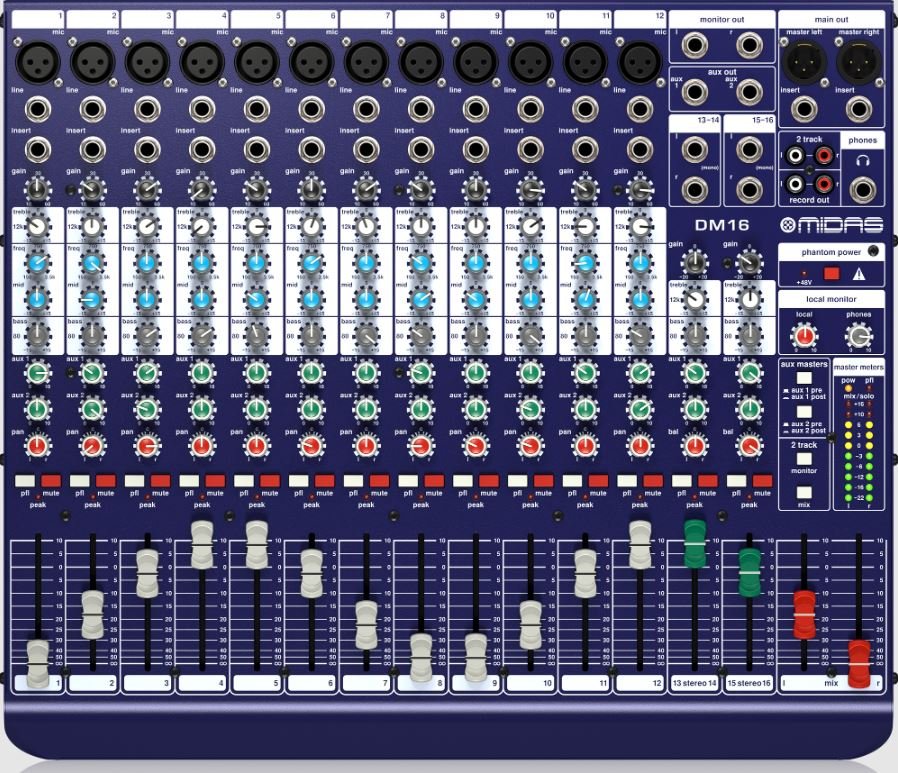This screenshot has width=898, height=773.
Task: Click the MIDAS logo
Action: pos(831,225)
